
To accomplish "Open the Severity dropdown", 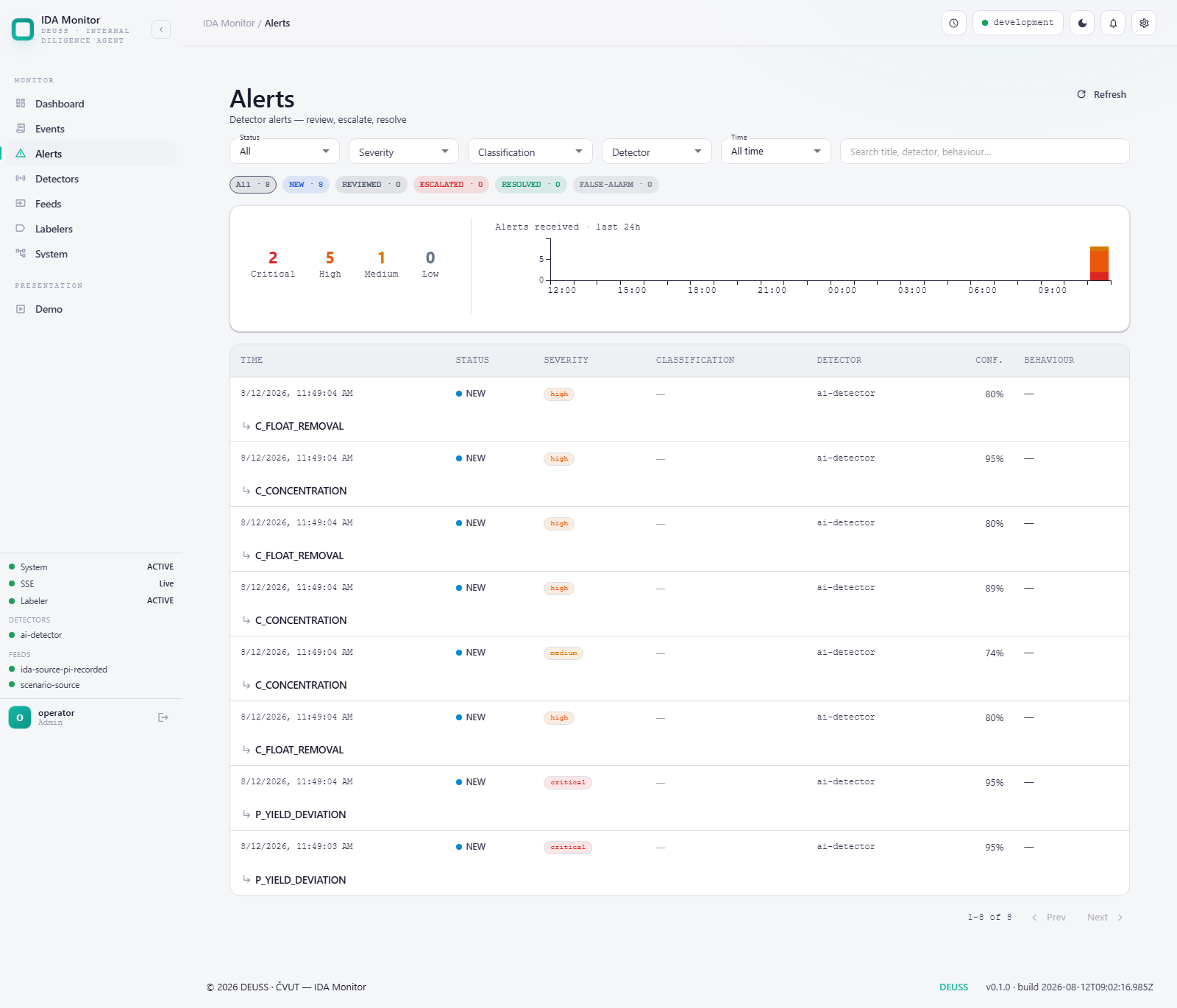I will point(404,152).
